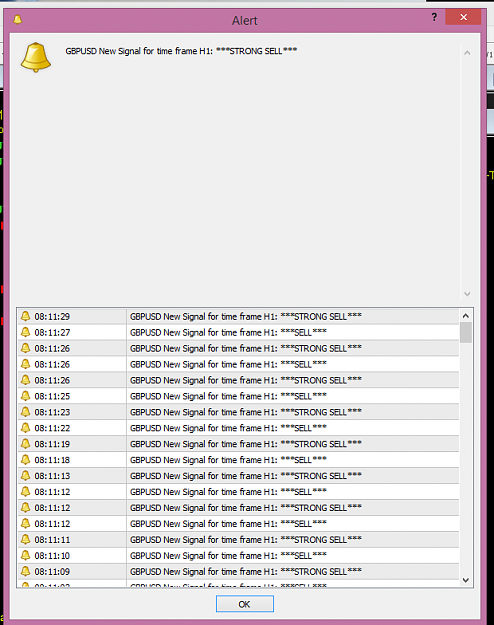Click the bell icon in the 08:11:09 row
The width and height of the screenshot is (494, 625).
[x=26, y=571]
